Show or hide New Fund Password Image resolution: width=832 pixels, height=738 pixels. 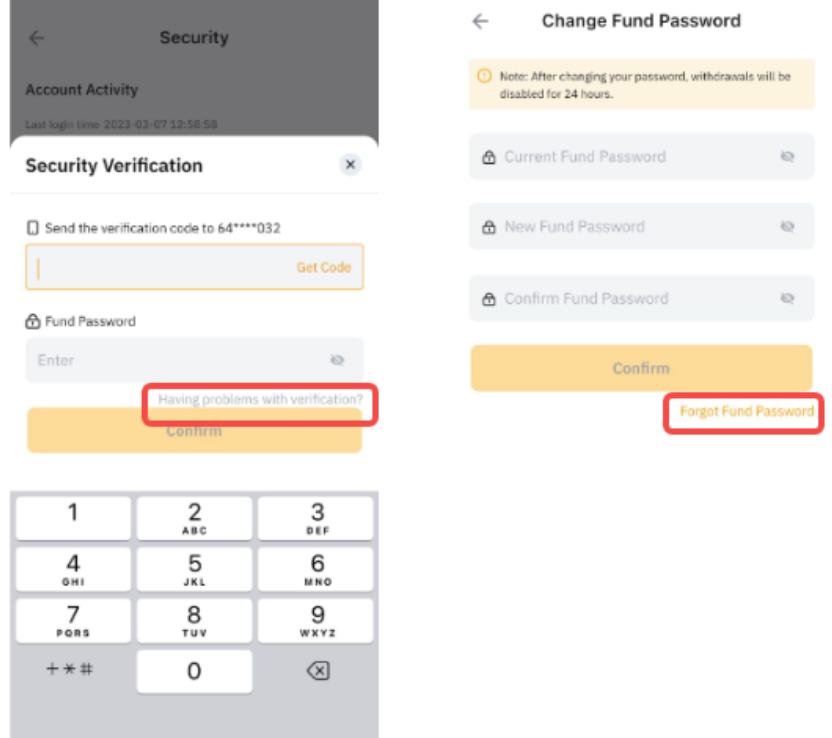click(787, 227)
